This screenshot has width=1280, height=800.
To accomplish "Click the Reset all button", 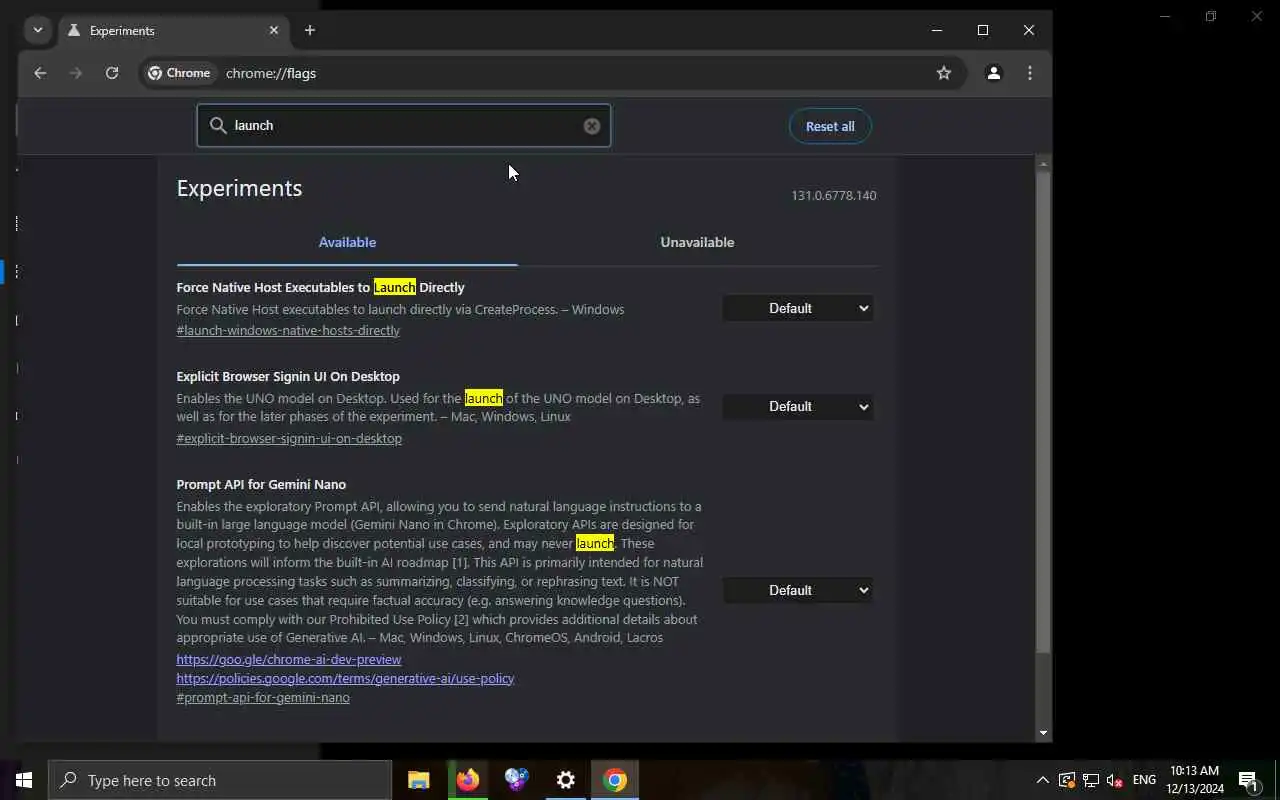I will coord(830,126).
